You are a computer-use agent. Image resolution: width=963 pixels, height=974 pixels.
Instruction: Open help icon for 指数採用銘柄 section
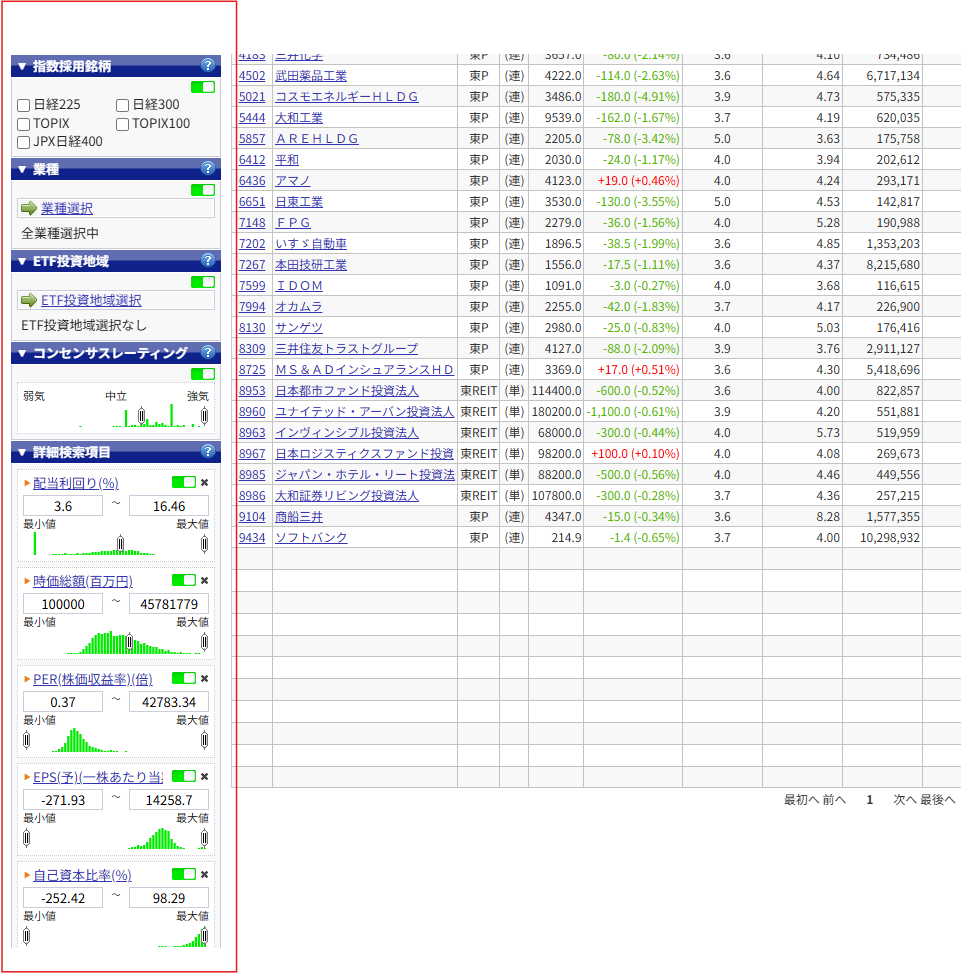pos(208,66)
